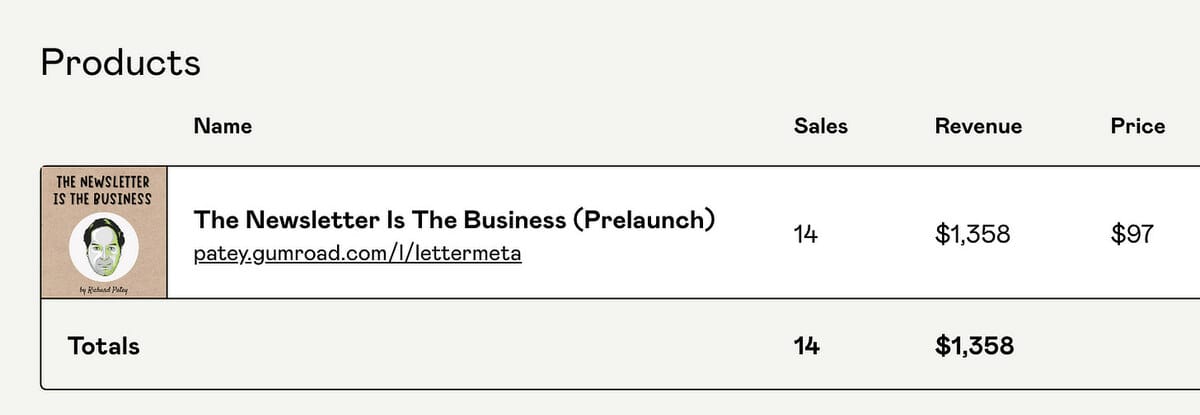This screenshot has height=415, width=1200.
Task: Click the cover title text 'The Newsletter Is The Business'
Action: click(x=104, y=189)
